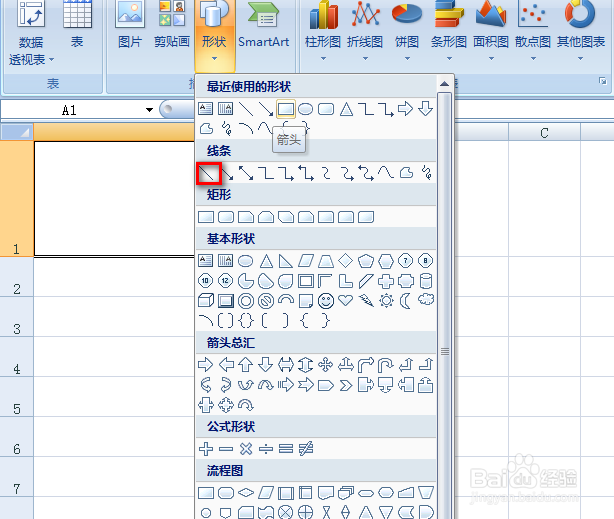Choose the plain rectangle under 矩形
Viewport: 614px width, 519px height.
(206, 217)
